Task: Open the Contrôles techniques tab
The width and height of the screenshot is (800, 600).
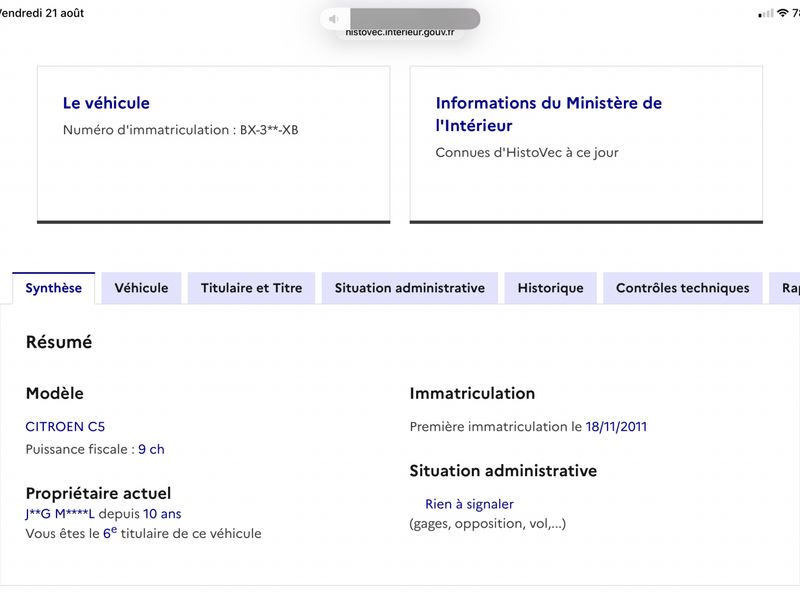Action: tap(683, 288)
